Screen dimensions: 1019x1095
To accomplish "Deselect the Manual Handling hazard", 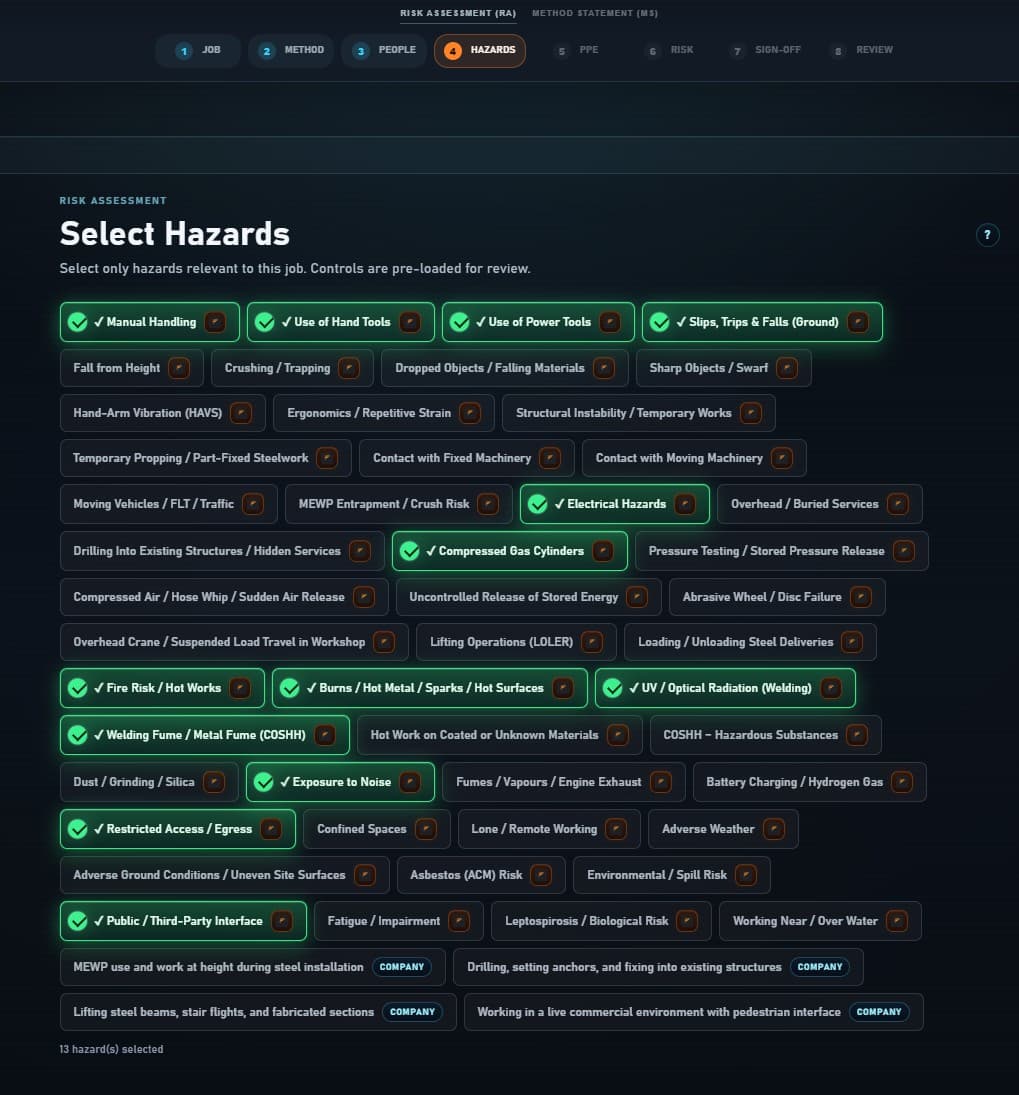I will 149,322.
